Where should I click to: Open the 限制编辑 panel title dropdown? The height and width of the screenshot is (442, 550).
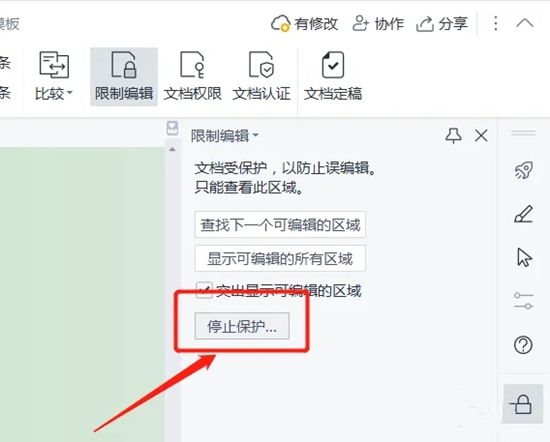click(x=225, y=136)
